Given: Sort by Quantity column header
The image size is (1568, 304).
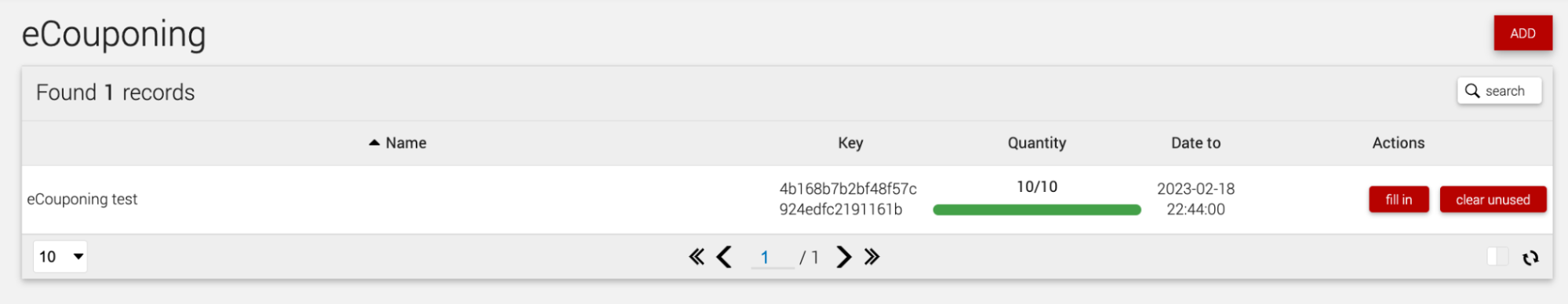Looking at the screenshot, I should pyautogui.click(x=1036, y=143).
